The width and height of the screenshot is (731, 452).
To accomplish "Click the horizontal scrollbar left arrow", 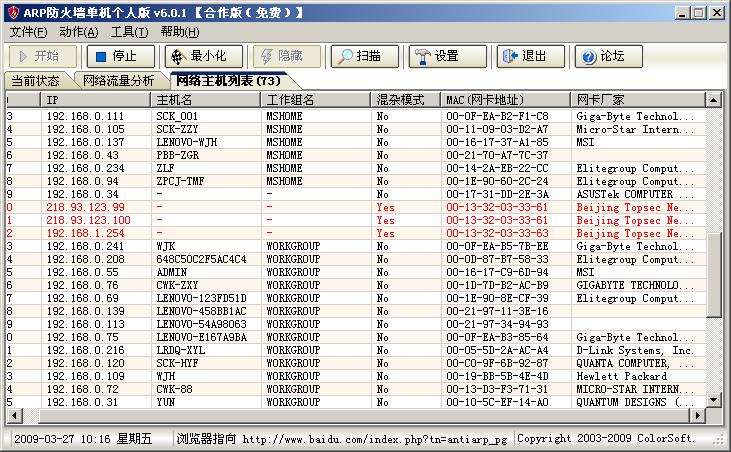I will (x=14, y=415).
